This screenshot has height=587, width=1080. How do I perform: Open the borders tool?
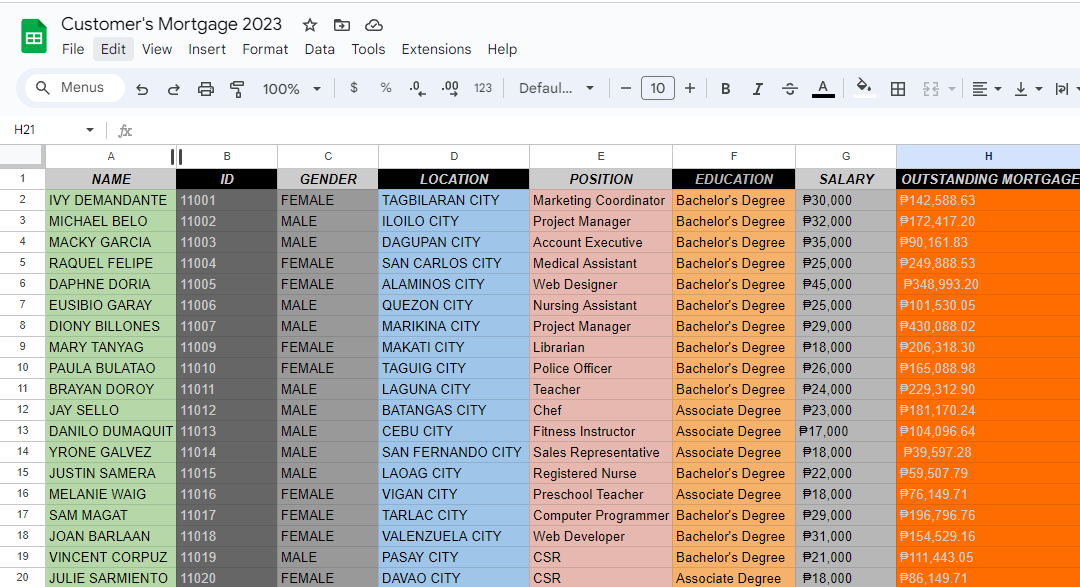point(897,89)
